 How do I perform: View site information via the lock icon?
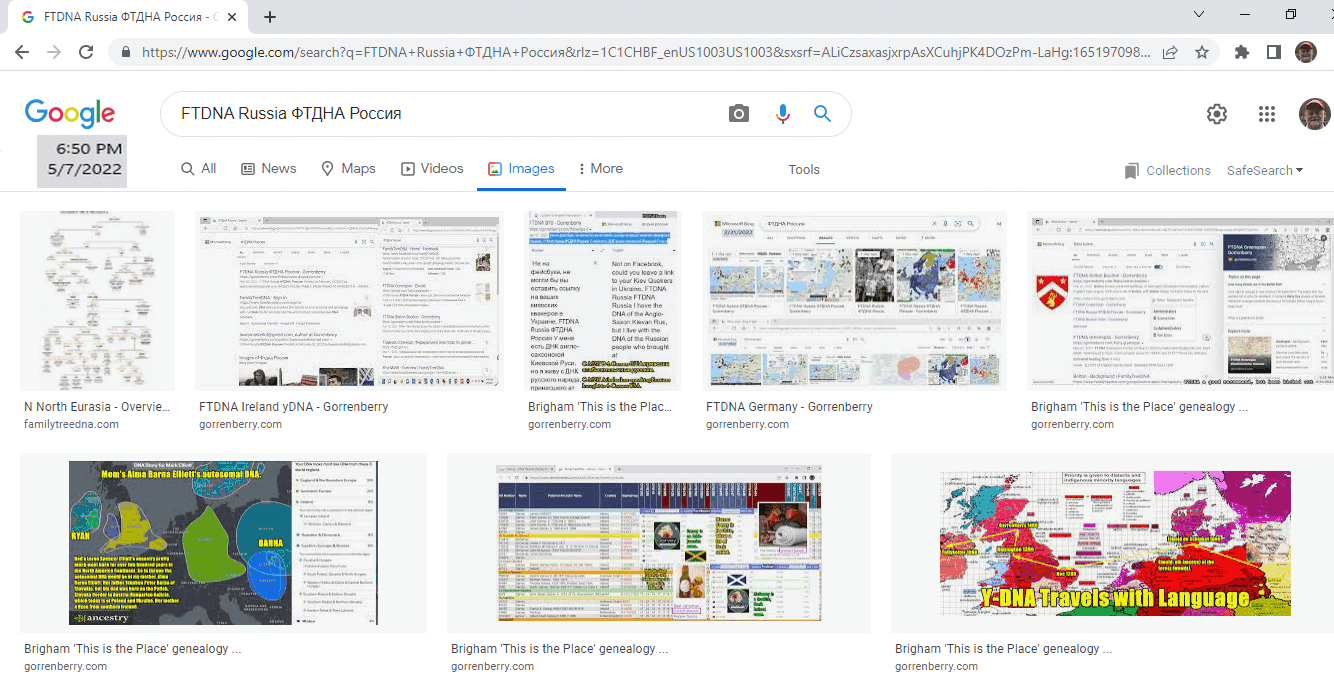click(x=126, y=52)
